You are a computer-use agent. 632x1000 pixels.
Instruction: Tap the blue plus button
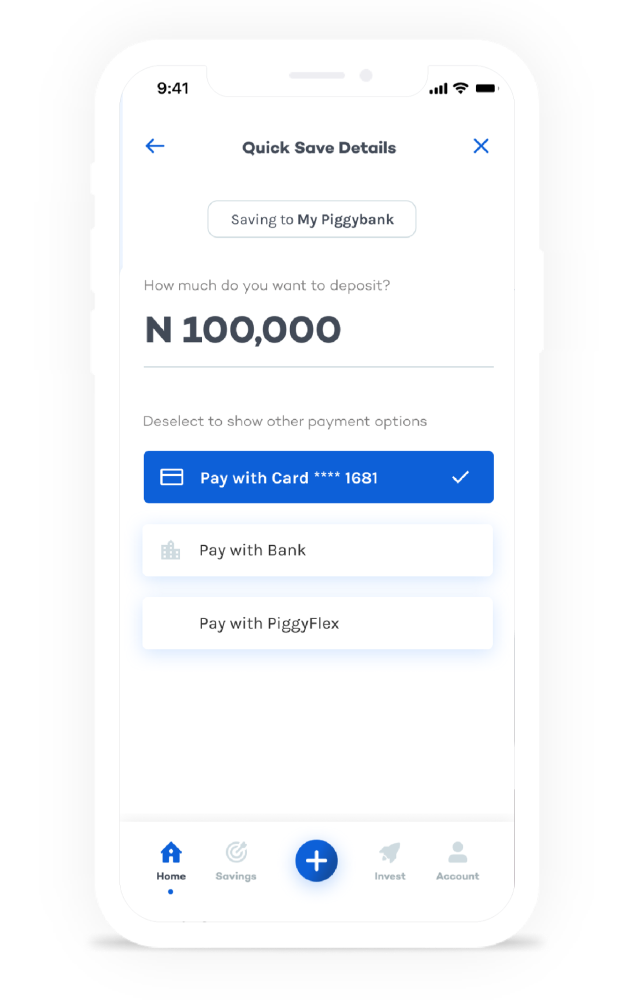tap(316, 861)
